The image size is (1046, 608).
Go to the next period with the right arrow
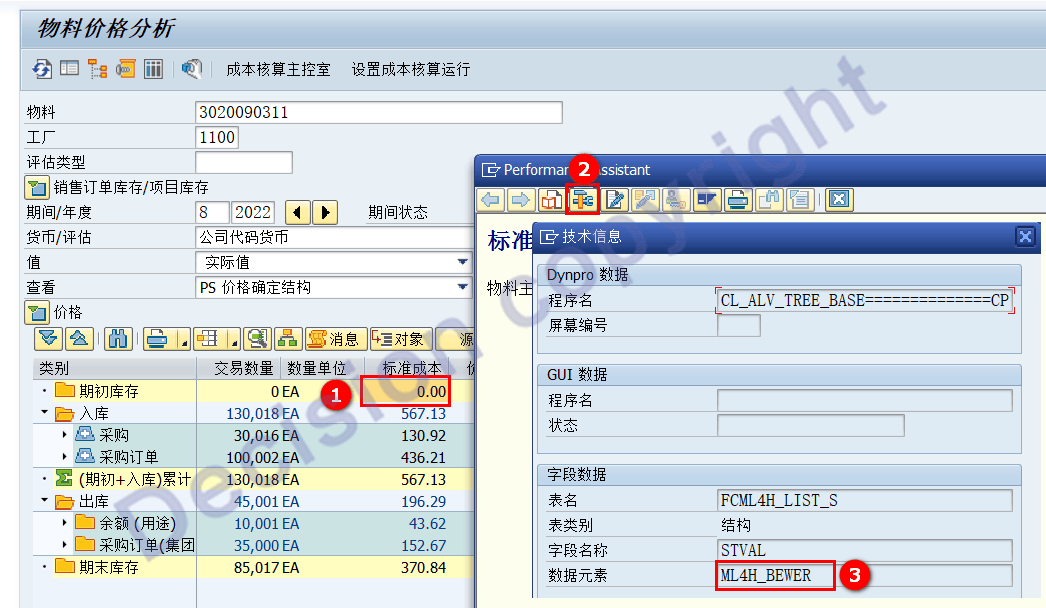325,212
